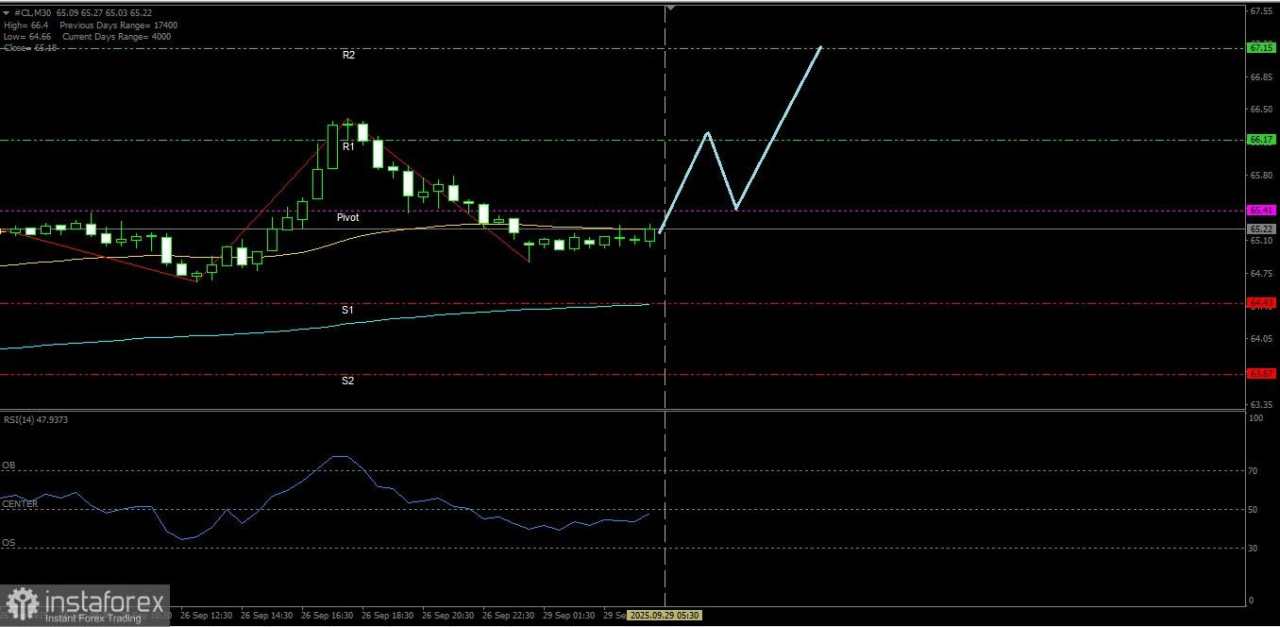Click the 26 Sep 18:30 time axis label

point(388,615)
